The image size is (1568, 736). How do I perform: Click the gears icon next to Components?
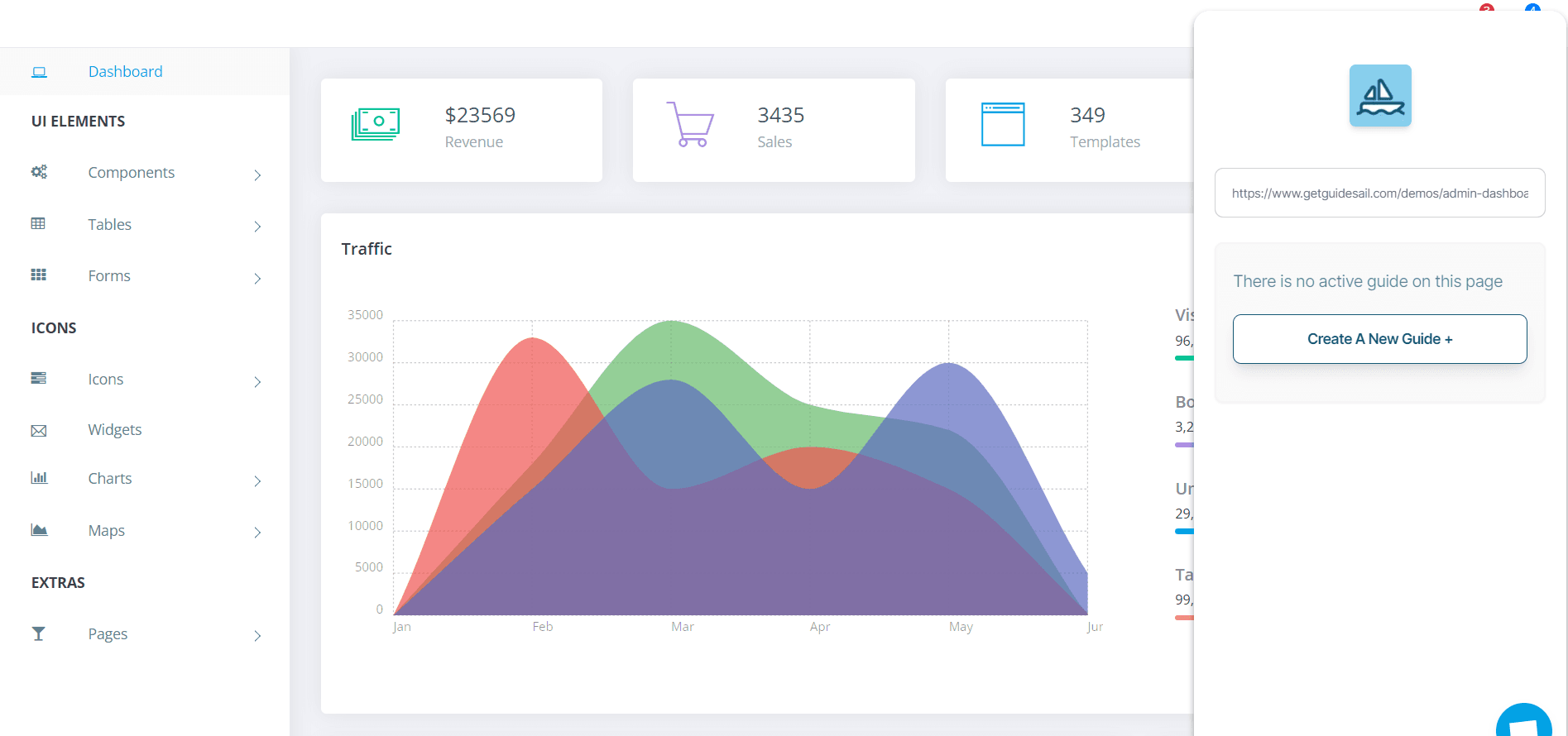(39, 172)
